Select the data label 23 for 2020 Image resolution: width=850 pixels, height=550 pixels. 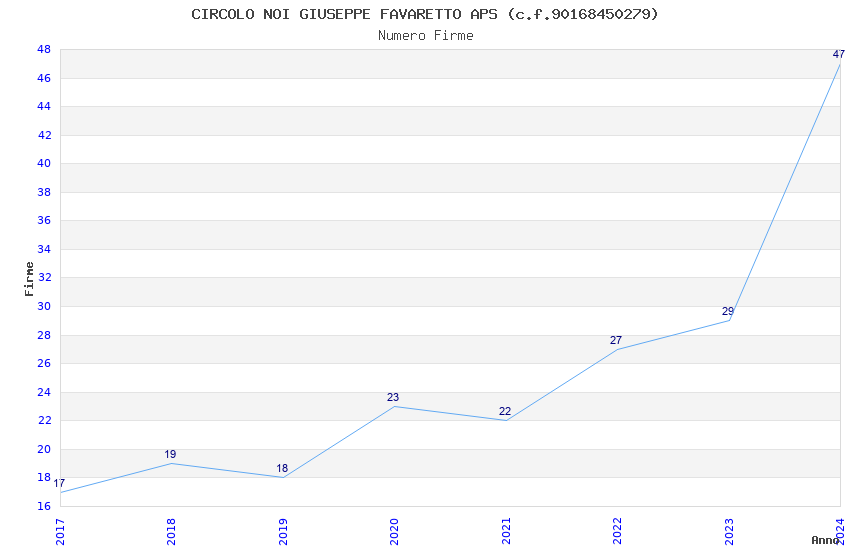click(x=393, y=397)
